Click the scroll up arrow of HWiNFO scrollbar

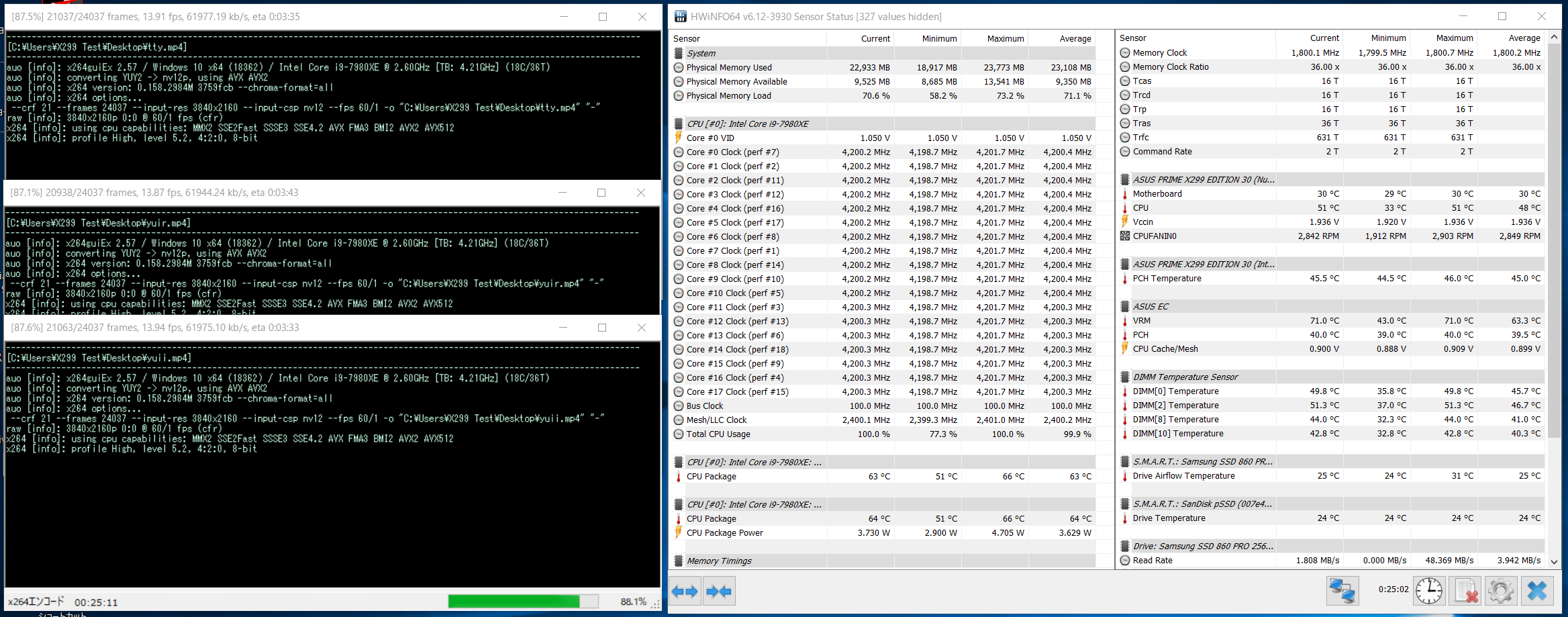(1553, 38)
